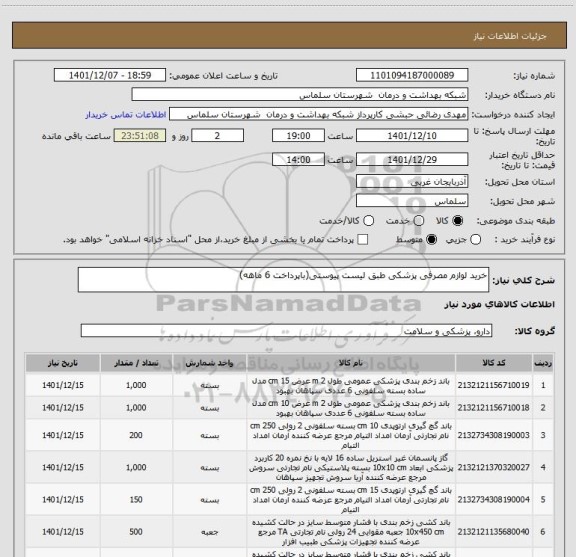This screenshot has height=557, width=576.
Task: Click quantity 150 in row 5
Action: point(136,500)
